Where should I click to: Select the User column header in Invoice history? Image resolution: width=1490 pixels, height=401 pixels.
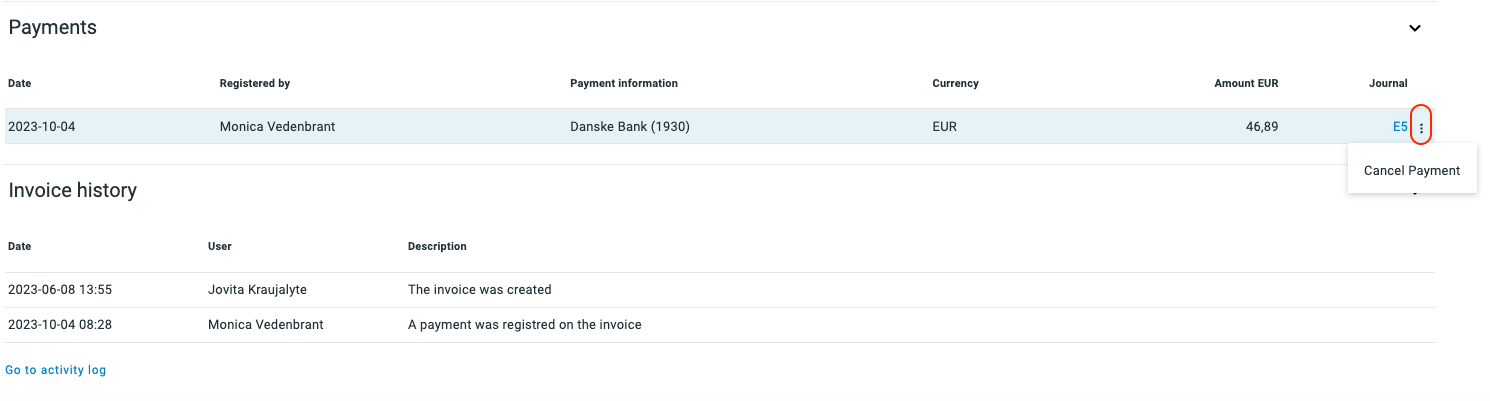(x=220, y=246)
